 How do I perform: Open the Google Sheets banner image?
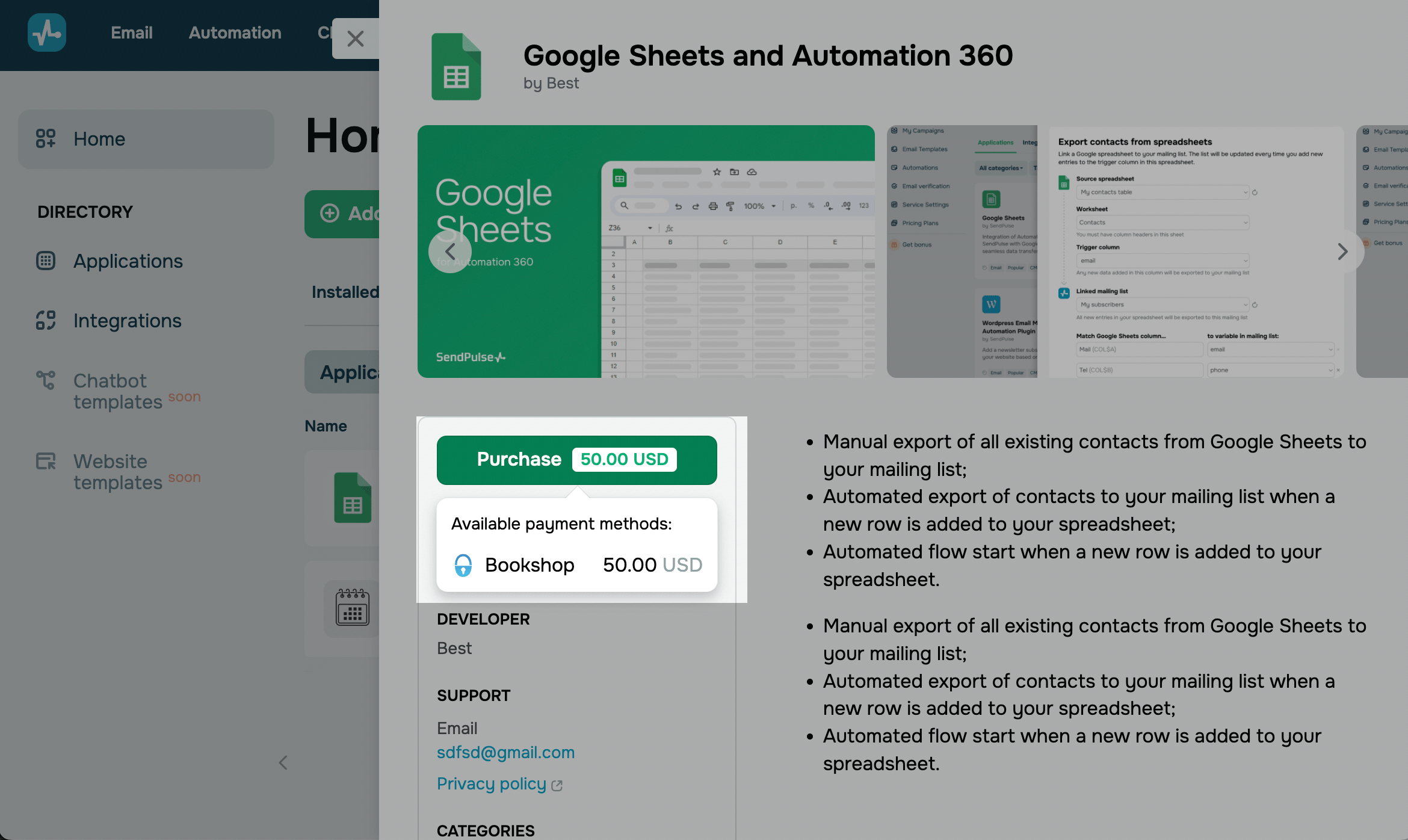(646, 252)
